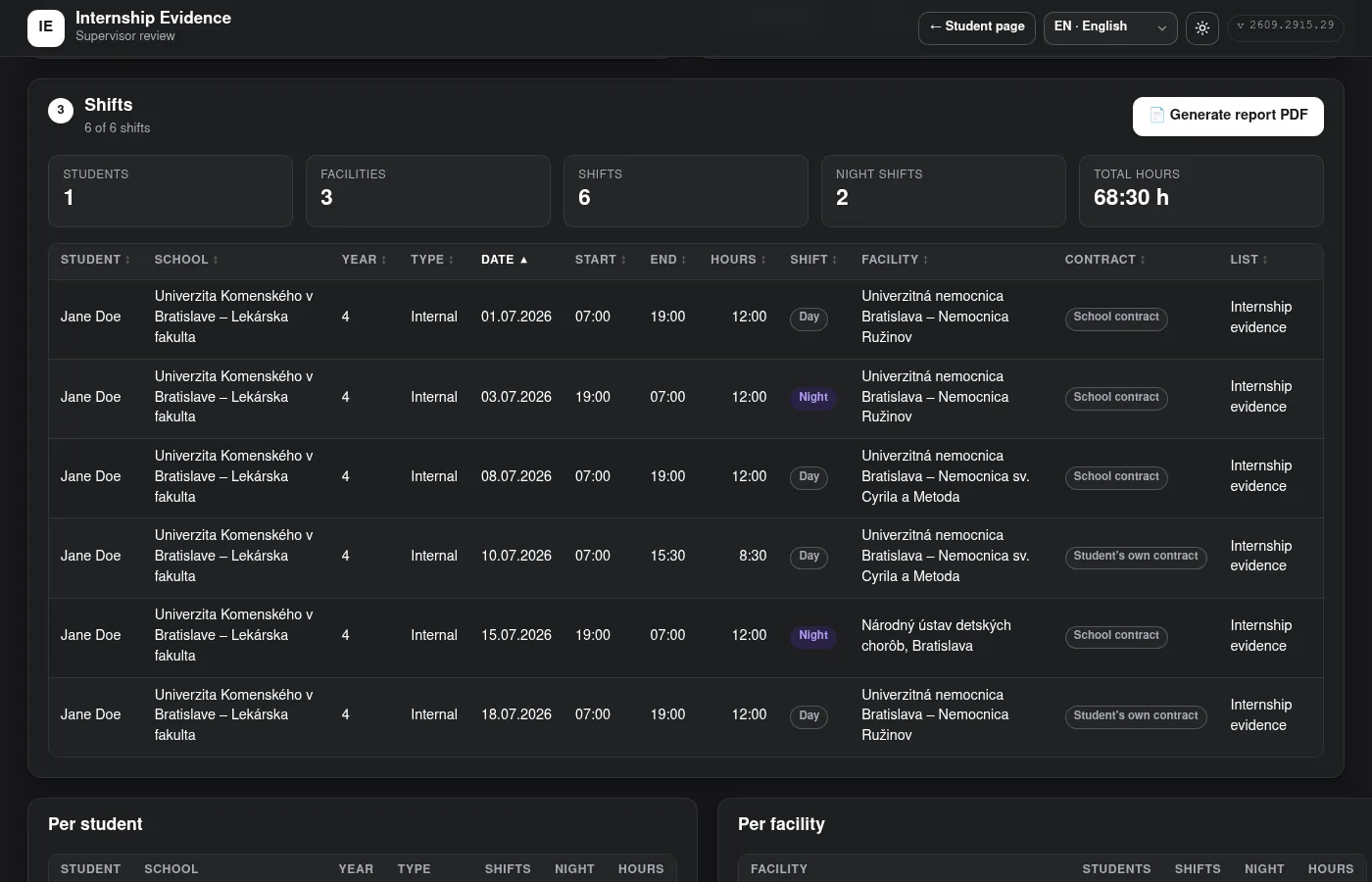1372x882 pixels.
Task: Sort table by End column
Action: [667, 260]
